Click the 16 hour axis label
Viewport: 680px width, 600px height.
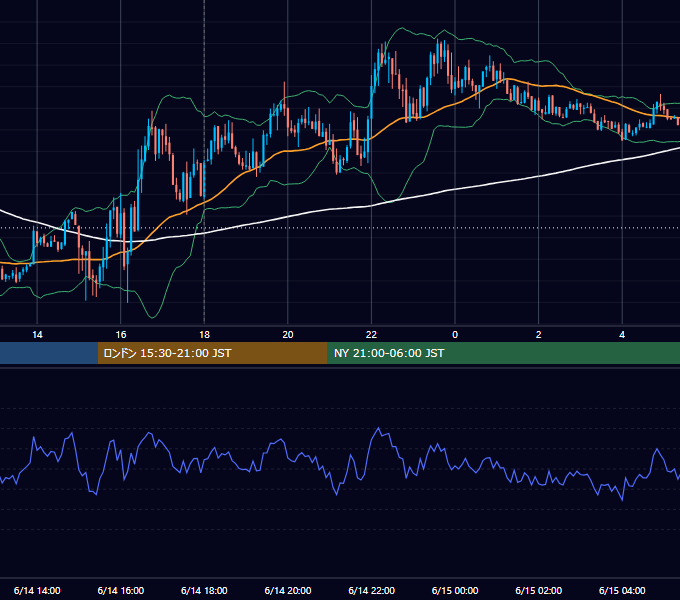click(121, 335)
